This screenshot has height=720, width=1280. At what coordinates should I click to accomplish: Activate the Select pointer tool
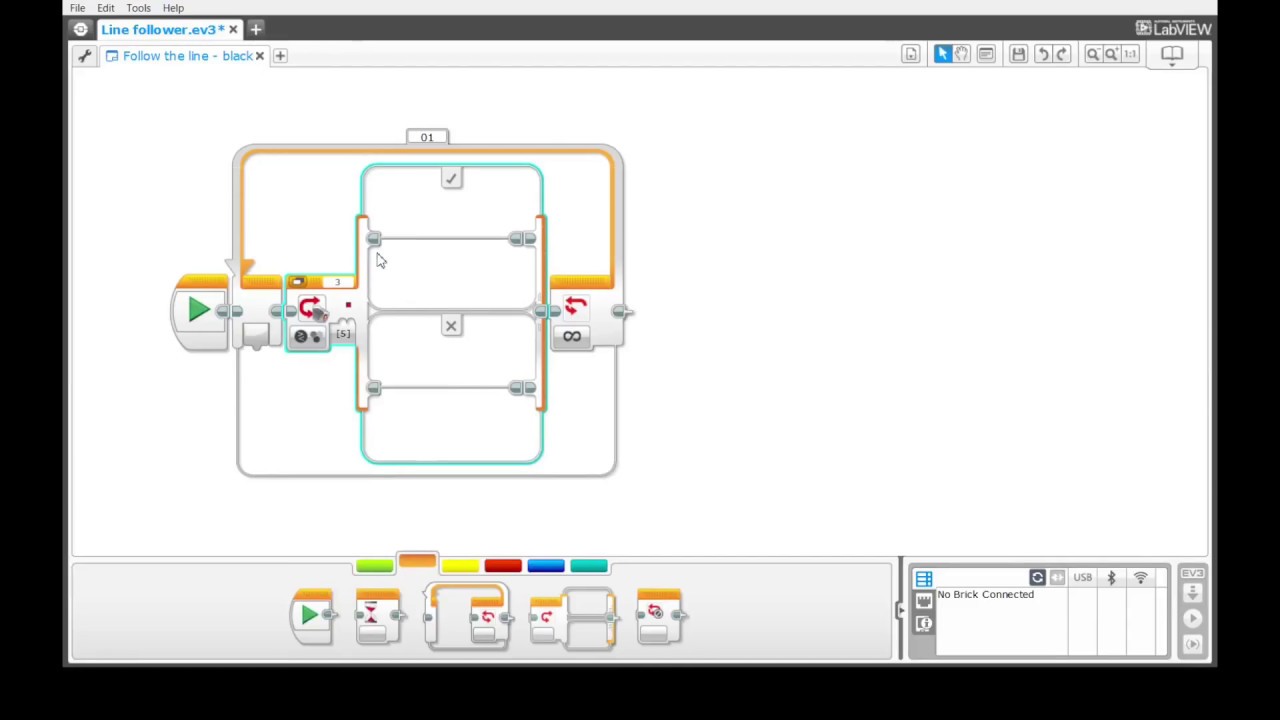point(942,54)
